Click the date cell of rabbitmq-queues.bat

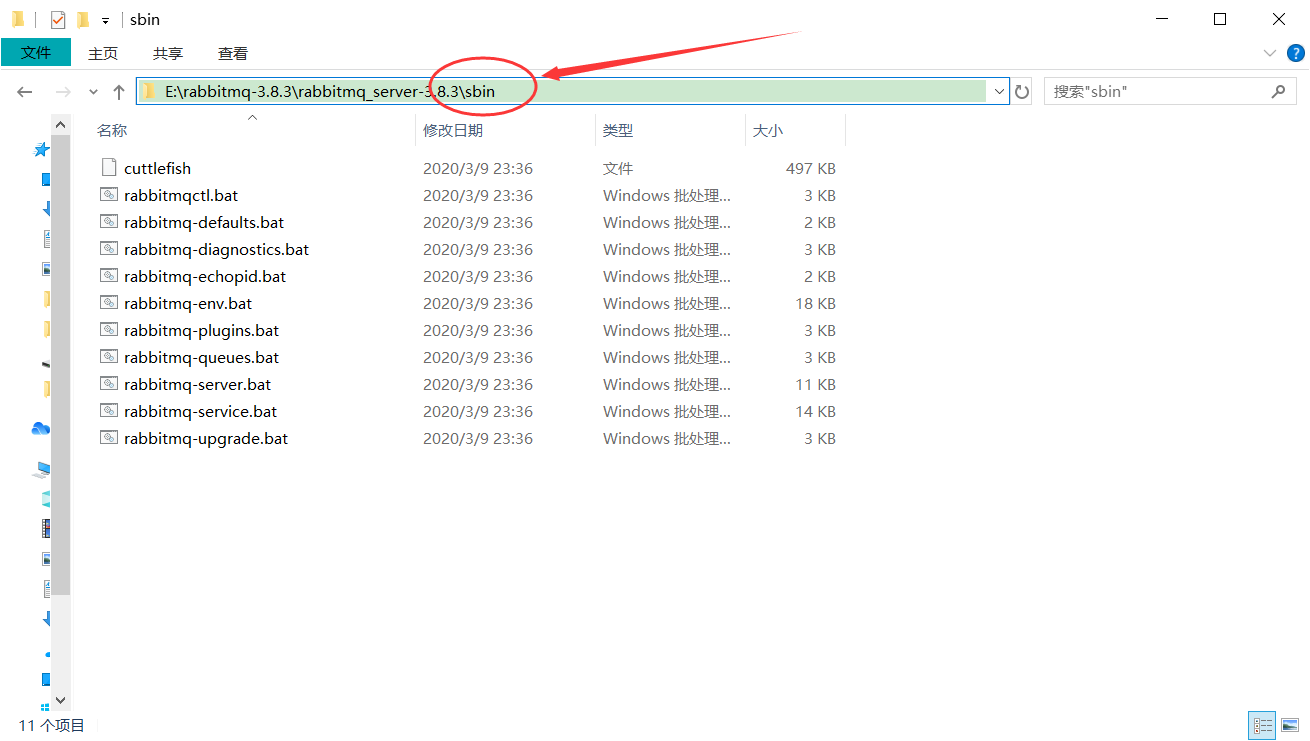pos(478,357)
